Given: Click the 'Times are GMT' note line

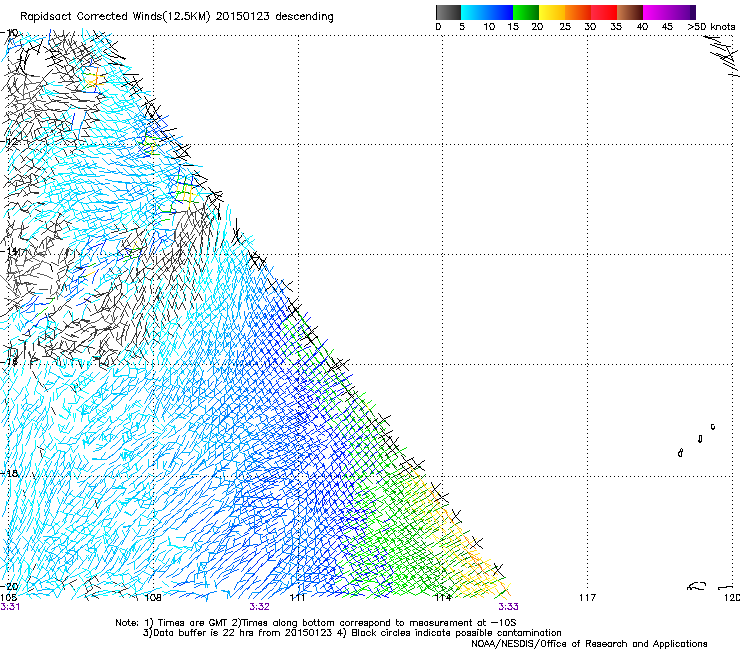Looking at the screenshot, I should click(316, 623).
